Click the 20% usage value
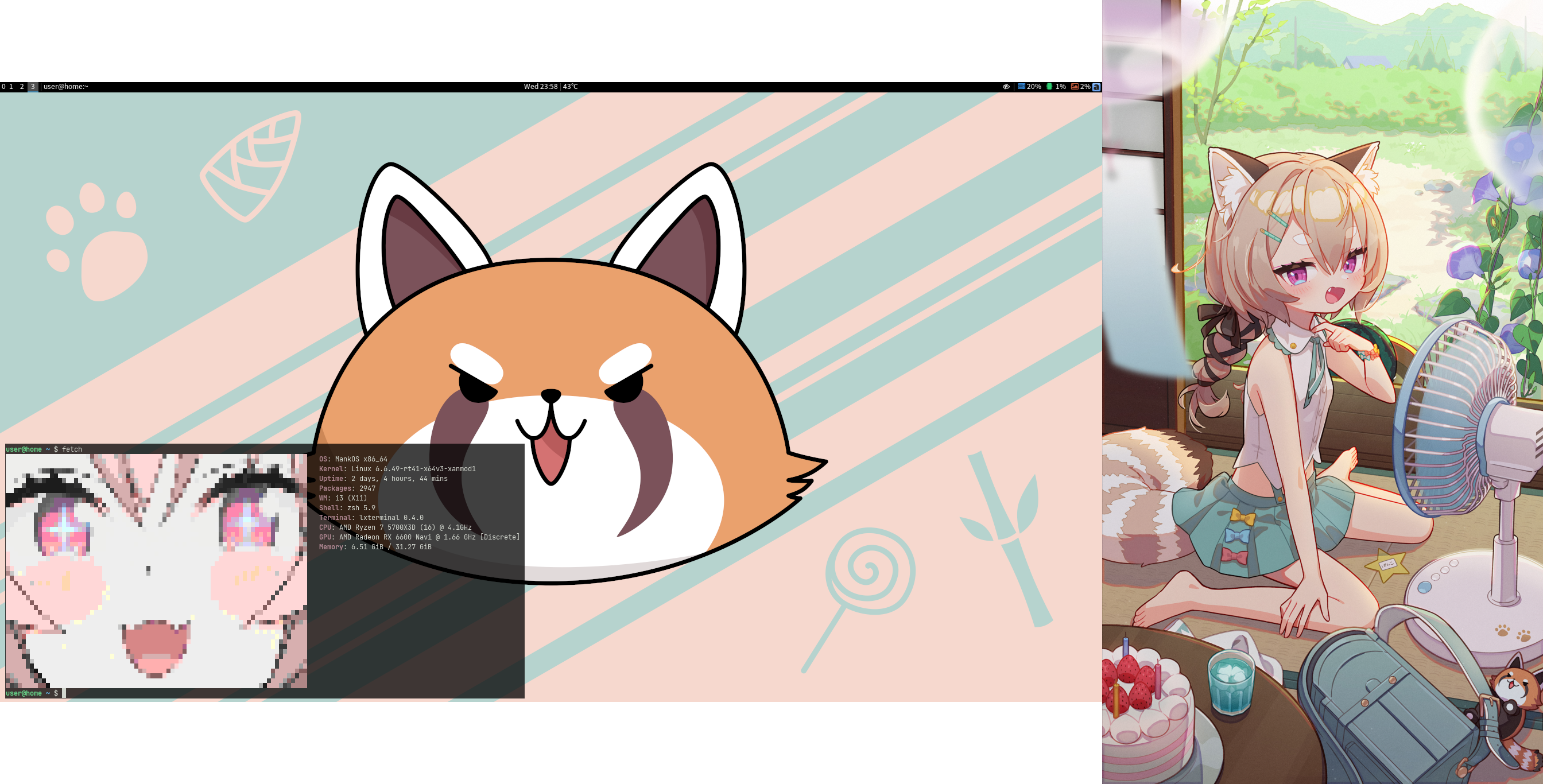The image size is (1543, 784). point(1034,87)
